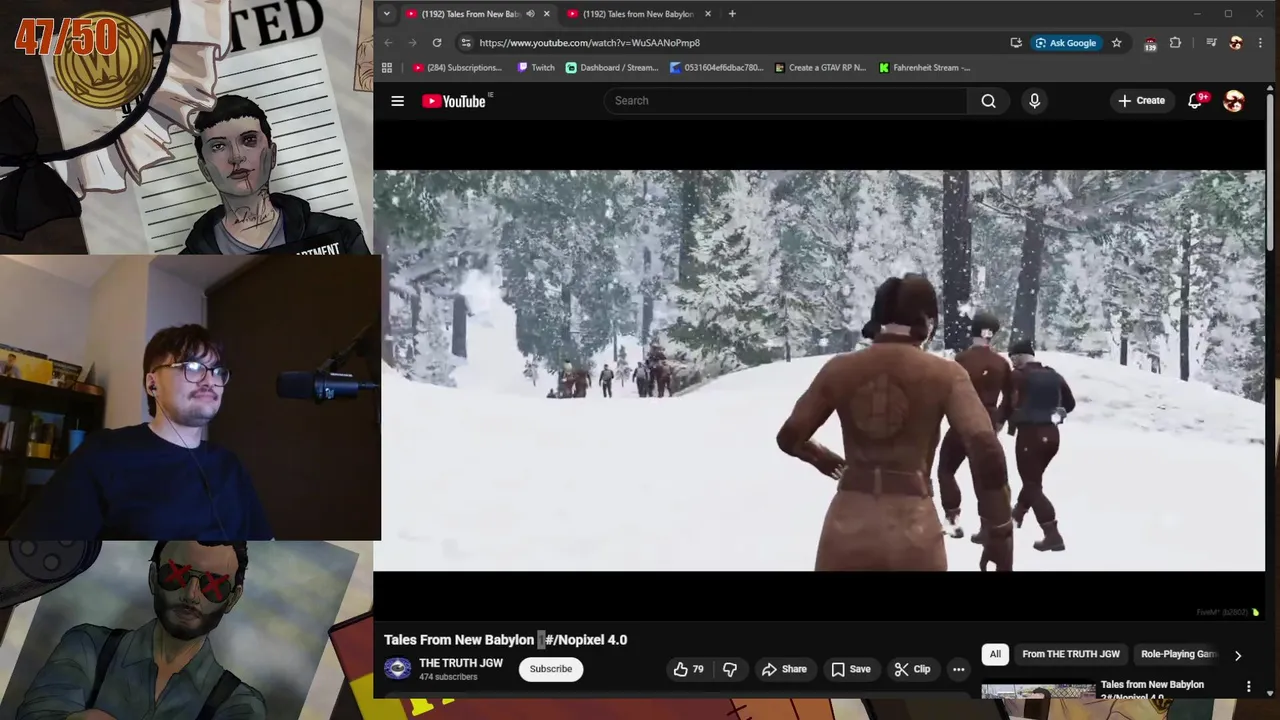Click Ask Google in address bar

tap(1066, 43)
